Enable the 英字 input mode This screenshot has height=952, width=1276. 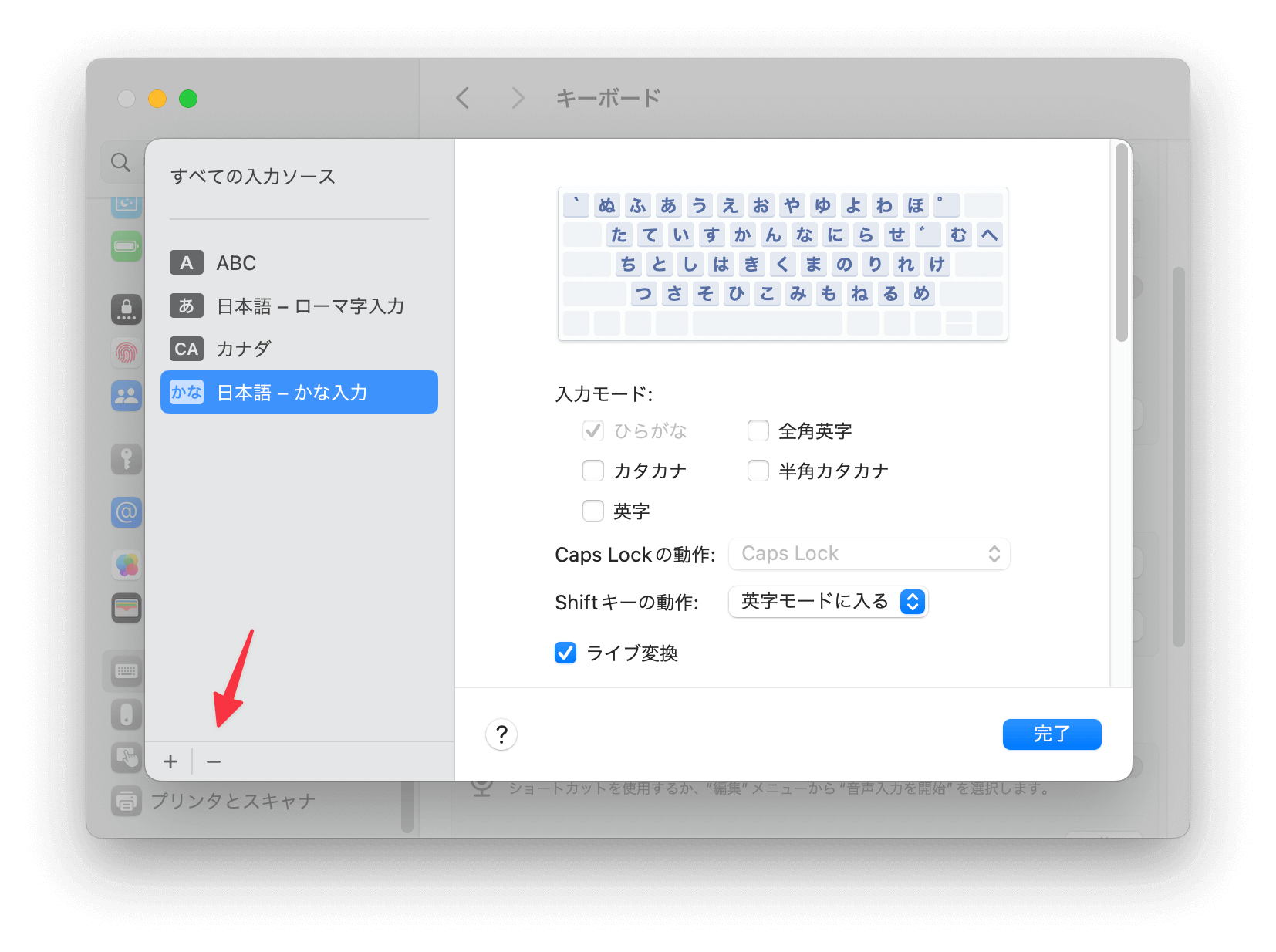593,511
